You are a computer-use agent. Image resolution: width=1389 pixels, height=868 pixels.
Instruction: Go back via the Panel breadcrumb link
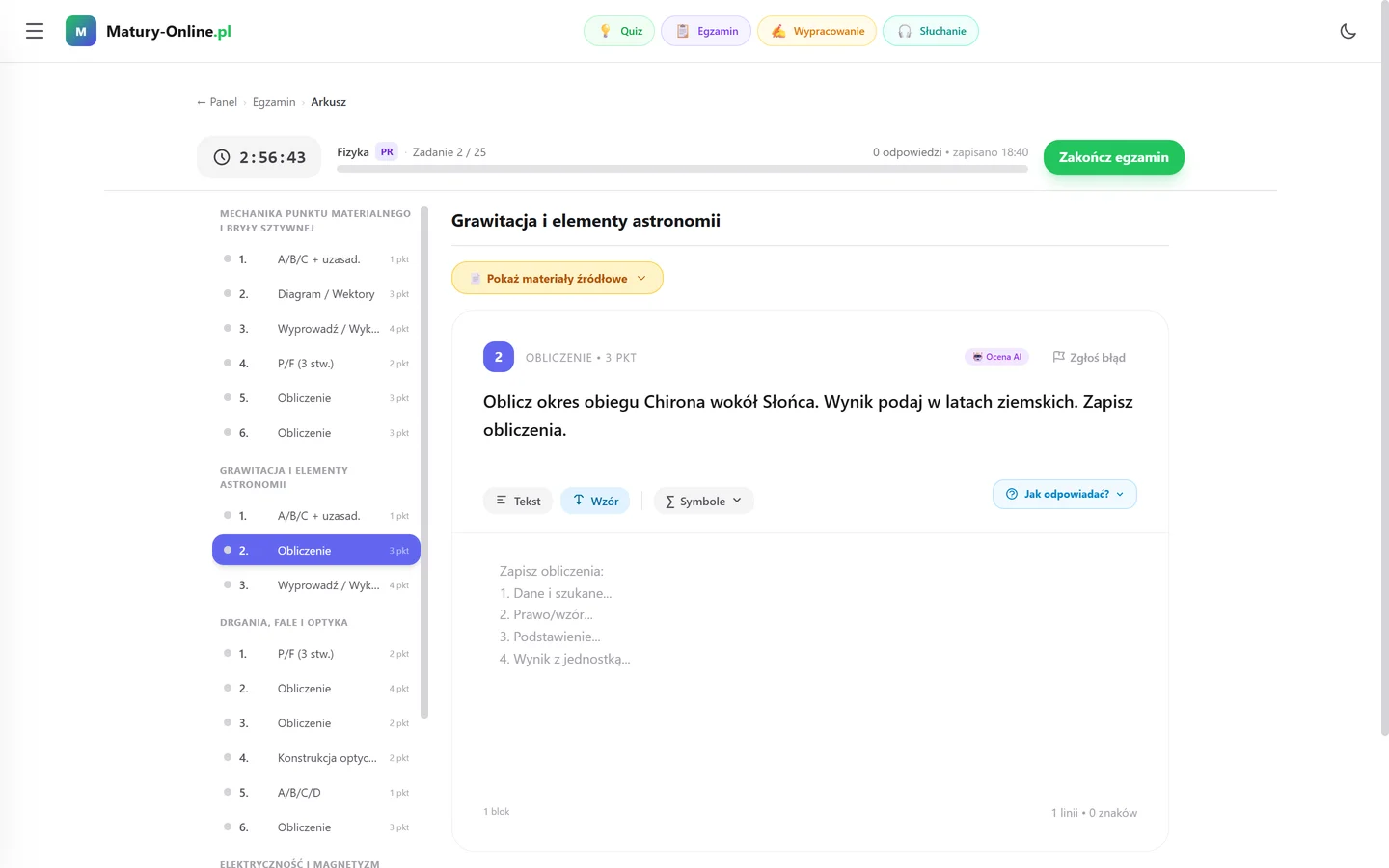coord(217,102)
